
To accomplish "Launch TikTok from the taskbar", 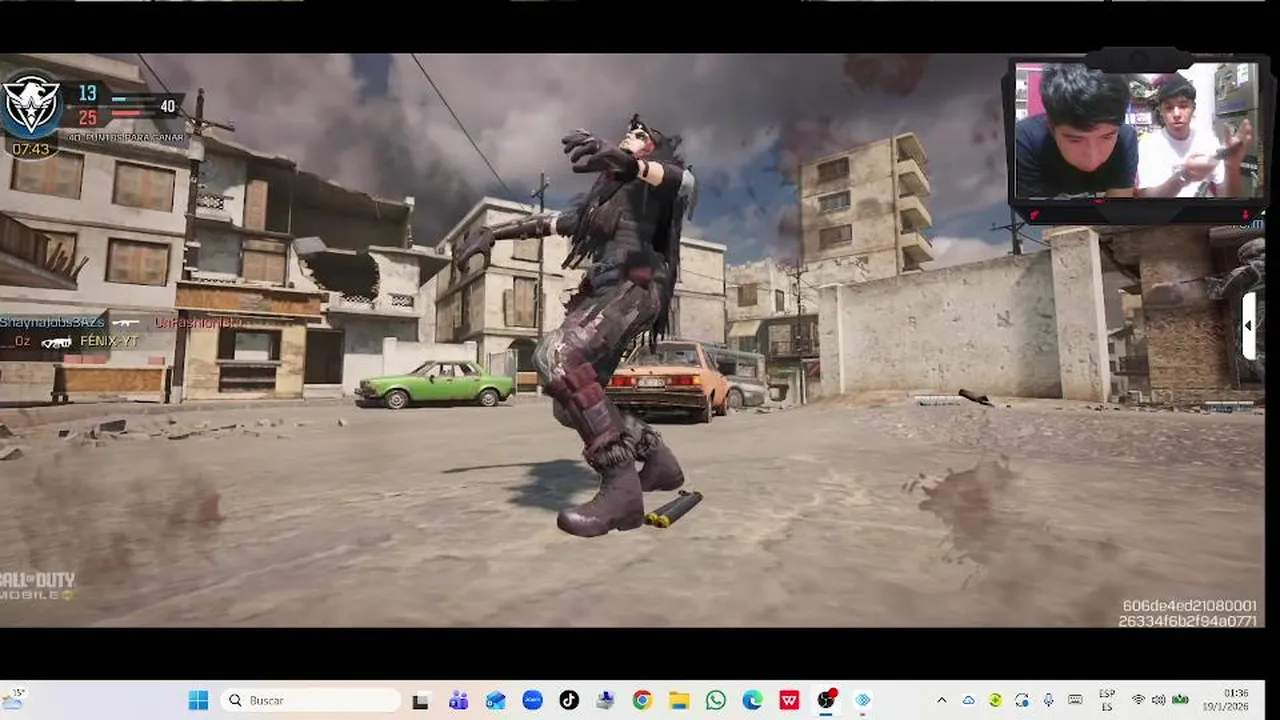I will click(x=568, y=700).
